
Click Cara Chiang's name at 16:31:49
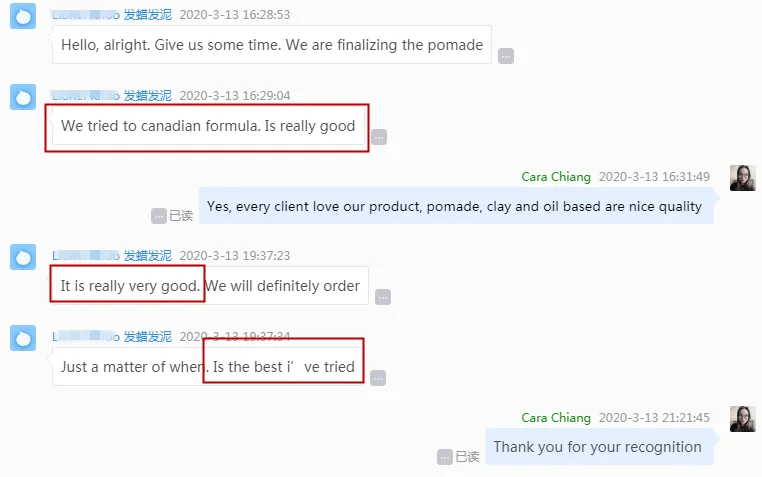556,177
